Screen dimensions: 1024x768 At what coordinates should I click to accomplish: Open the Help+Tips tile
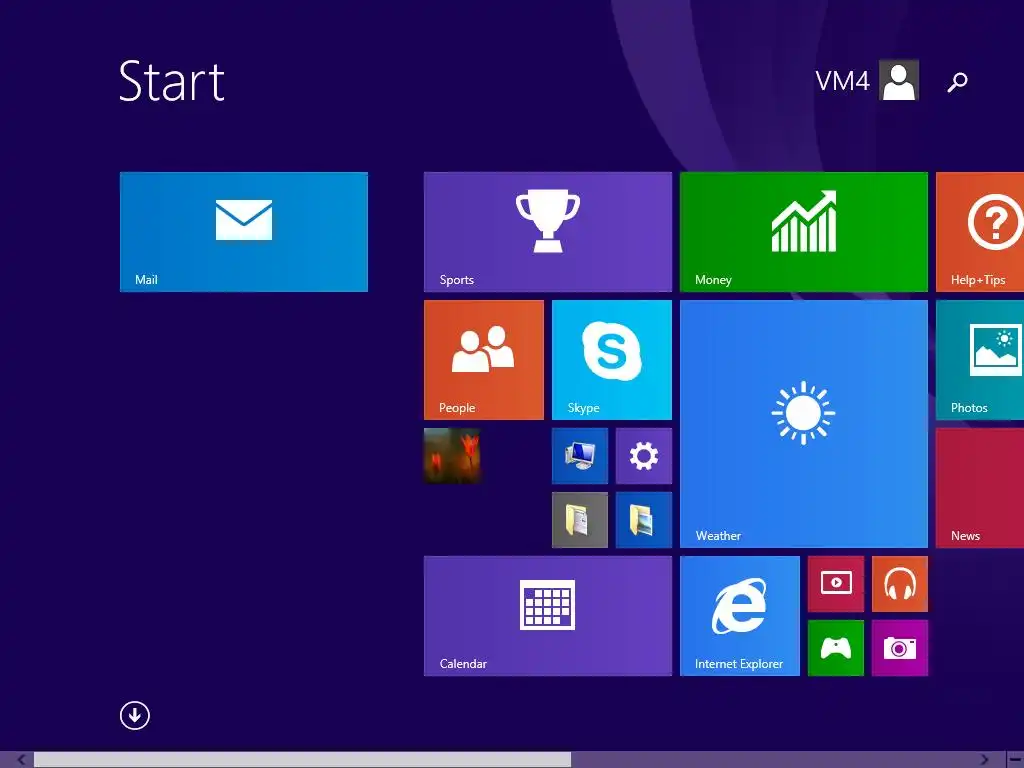[980, 232]
